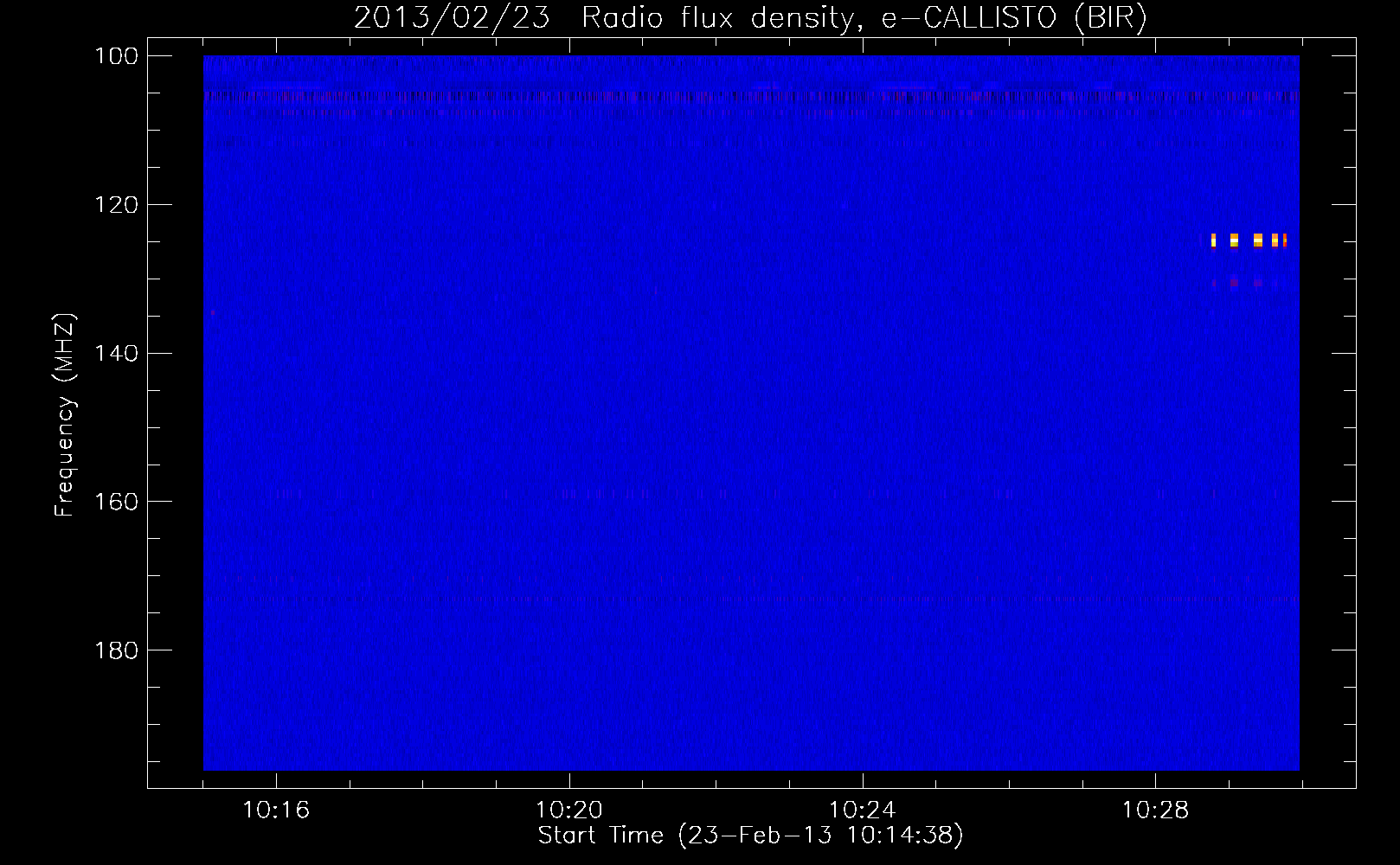
Task: Click the 100 frequency tick label
Action: 116,56
